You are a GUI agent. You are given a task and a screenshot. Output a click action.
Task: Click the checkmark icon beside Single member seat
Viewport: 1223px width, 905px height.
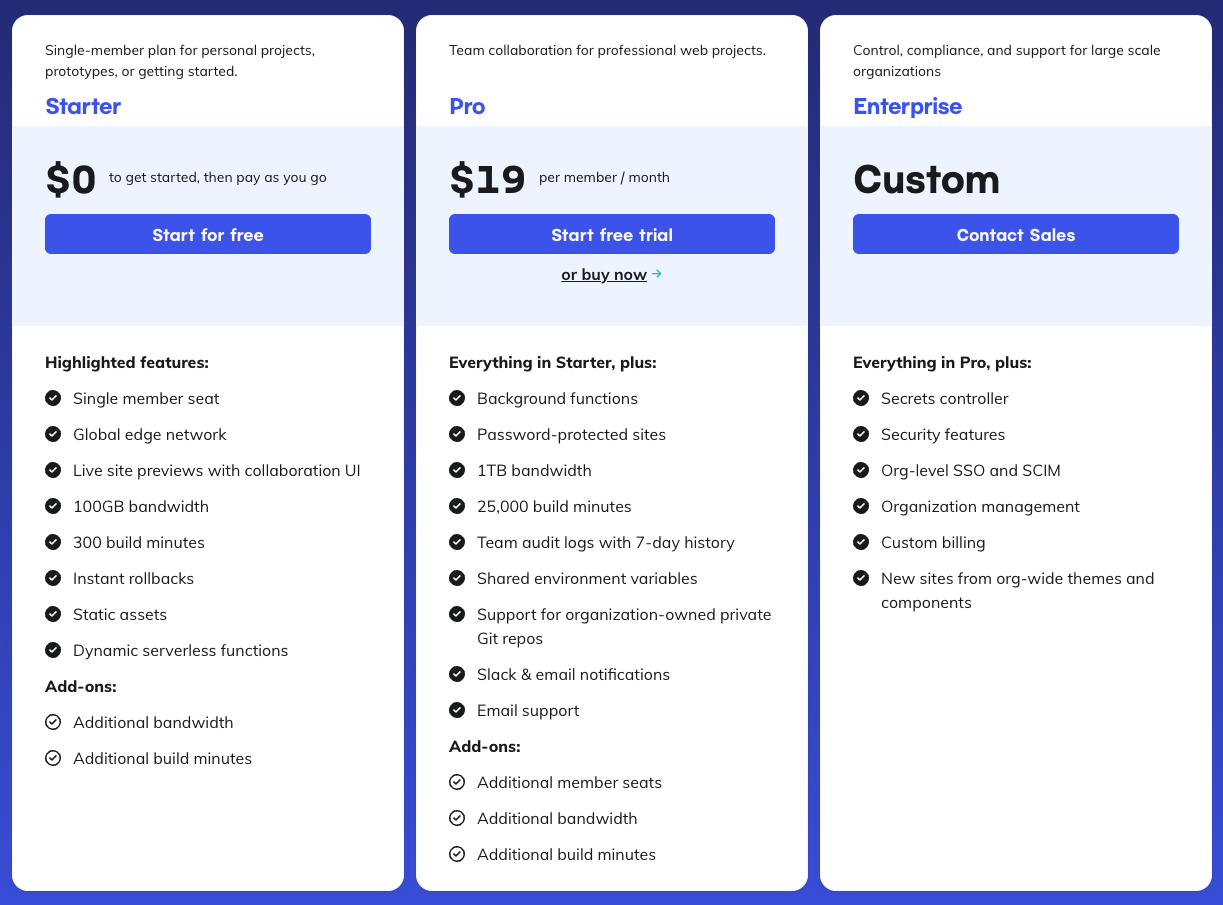pyautogui.click(x=53, y=398)
